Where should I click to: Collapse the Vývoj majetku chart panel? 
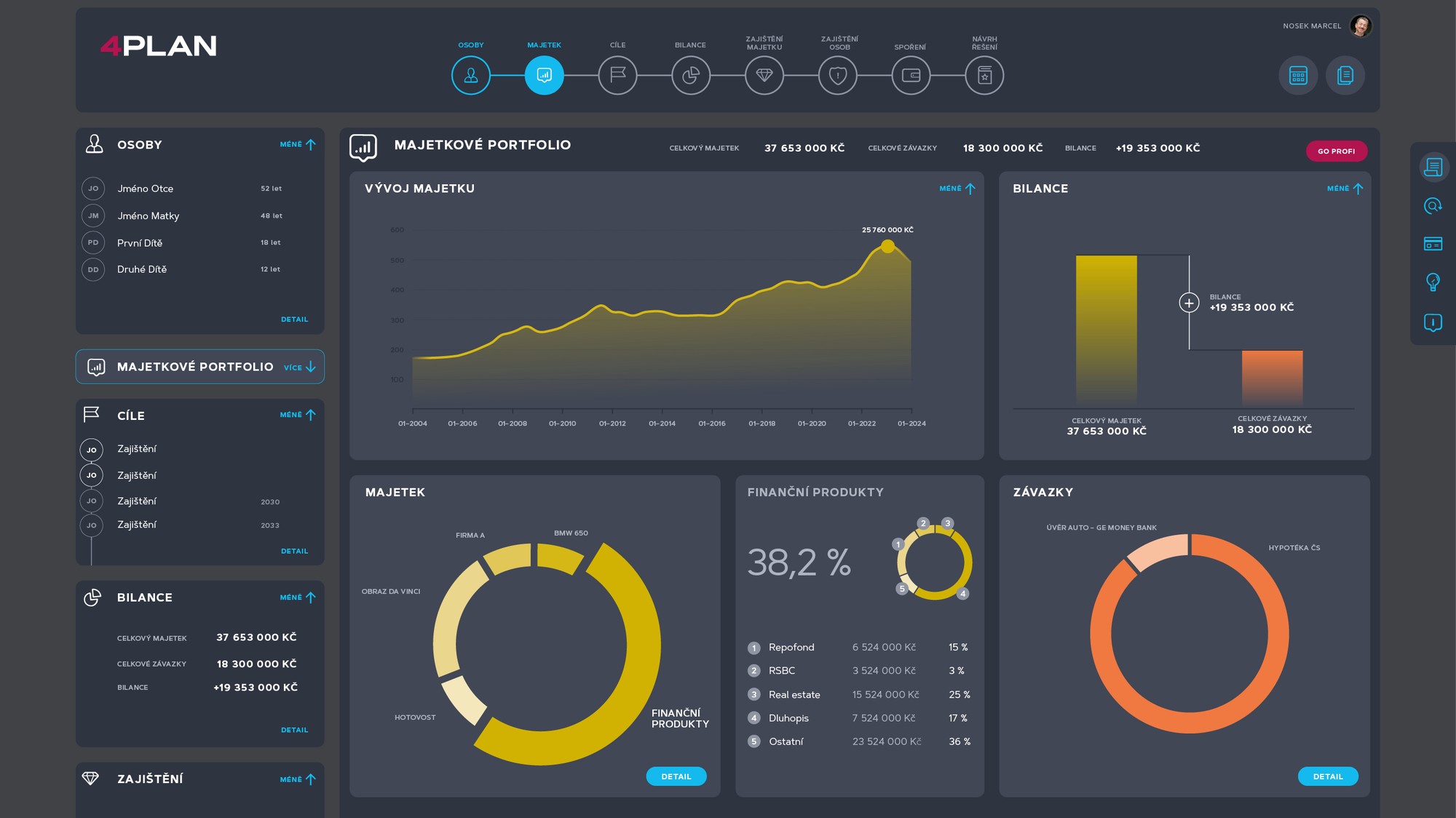[x=957, y=188]
